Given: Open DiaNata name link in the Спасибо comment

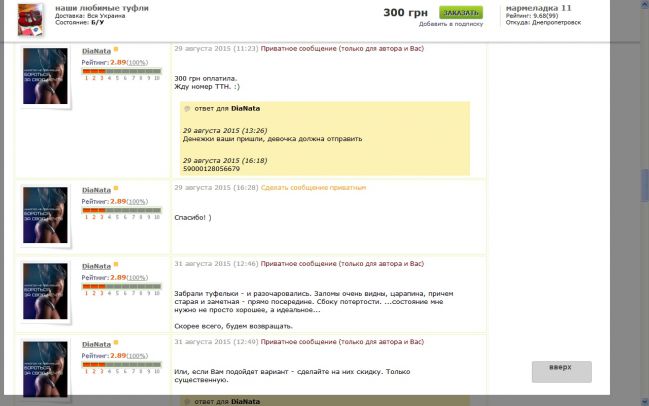Looking at the screenshot, I should click(x=96, y=188).
